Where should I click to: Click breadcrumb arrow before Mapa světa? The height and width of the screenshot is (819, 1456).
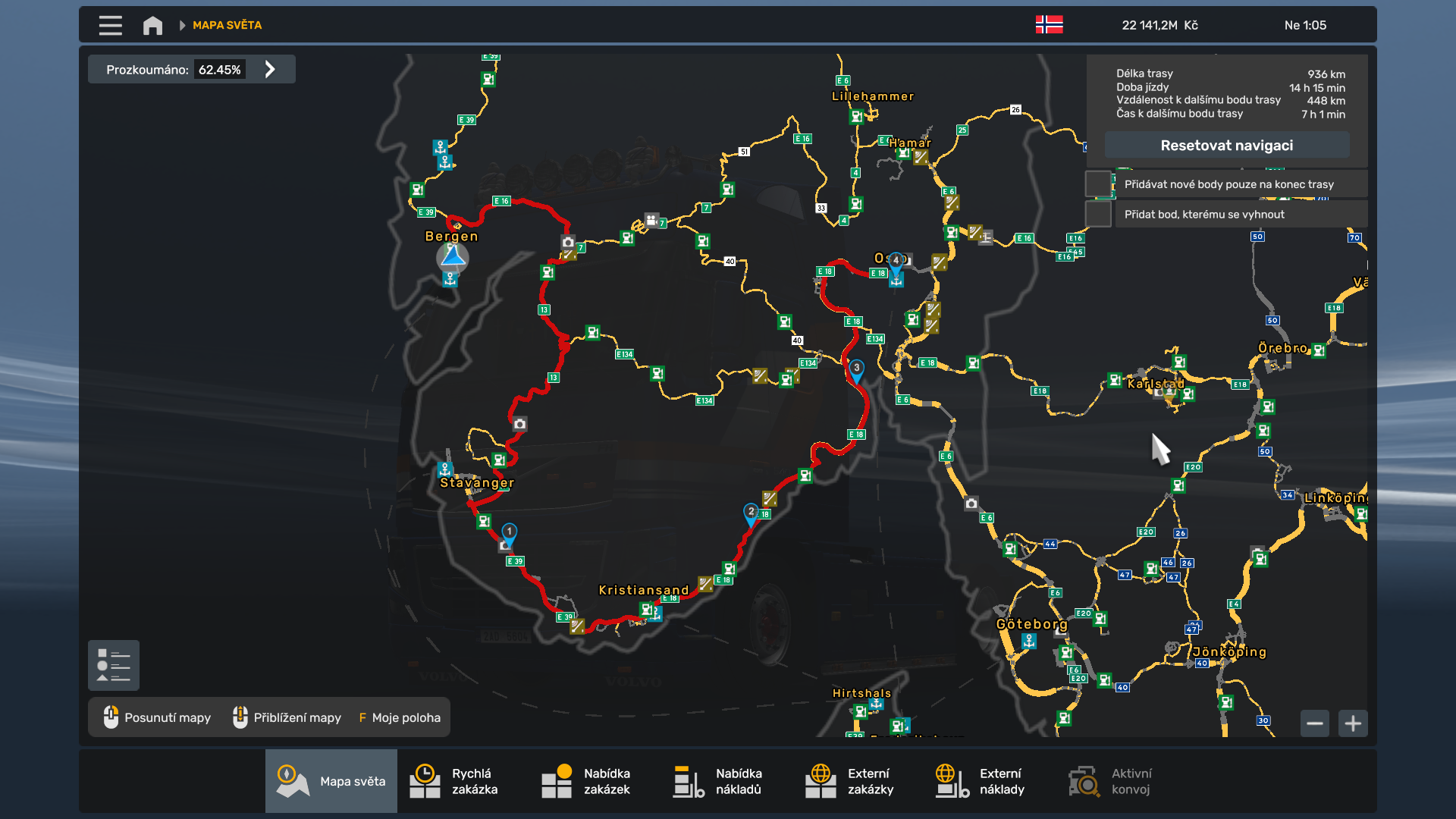tap(182, 25)
